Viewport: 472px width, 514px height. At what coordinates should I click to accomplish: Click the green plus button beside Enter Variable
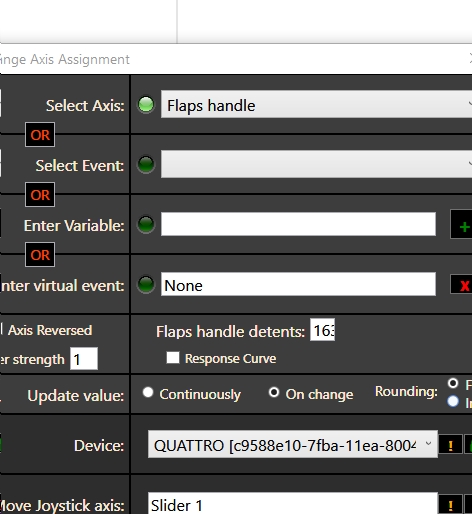click(462, 224)
